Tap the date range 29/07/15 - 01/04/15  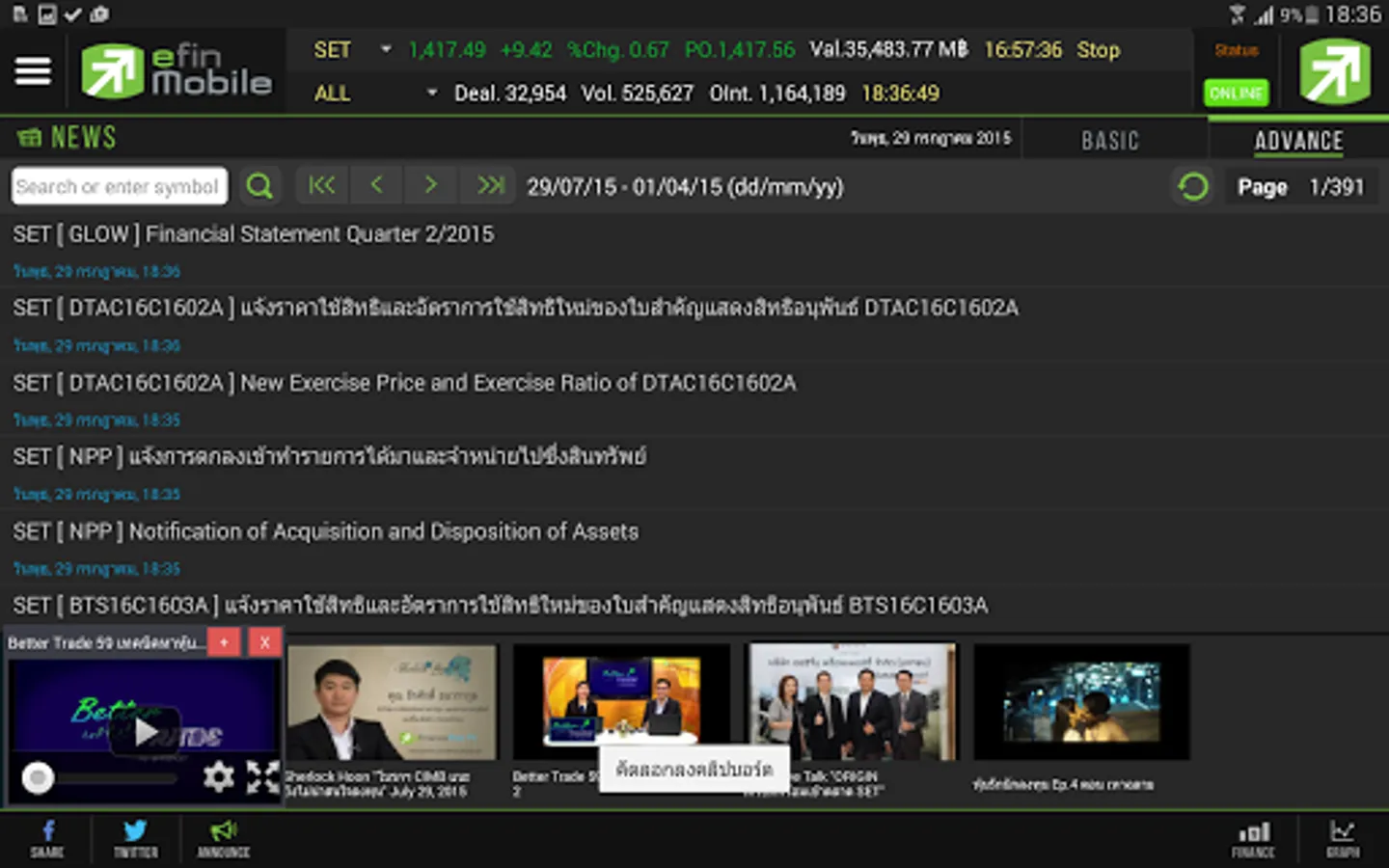[x=685, y=186]
